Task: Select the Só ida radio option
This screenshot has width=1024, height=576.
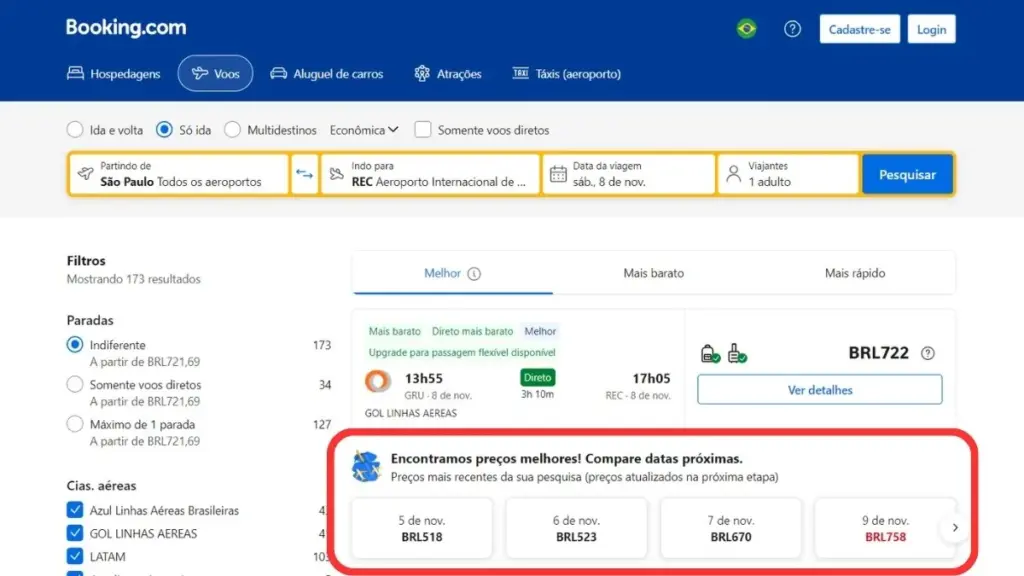Action: [x=164, y=129]
